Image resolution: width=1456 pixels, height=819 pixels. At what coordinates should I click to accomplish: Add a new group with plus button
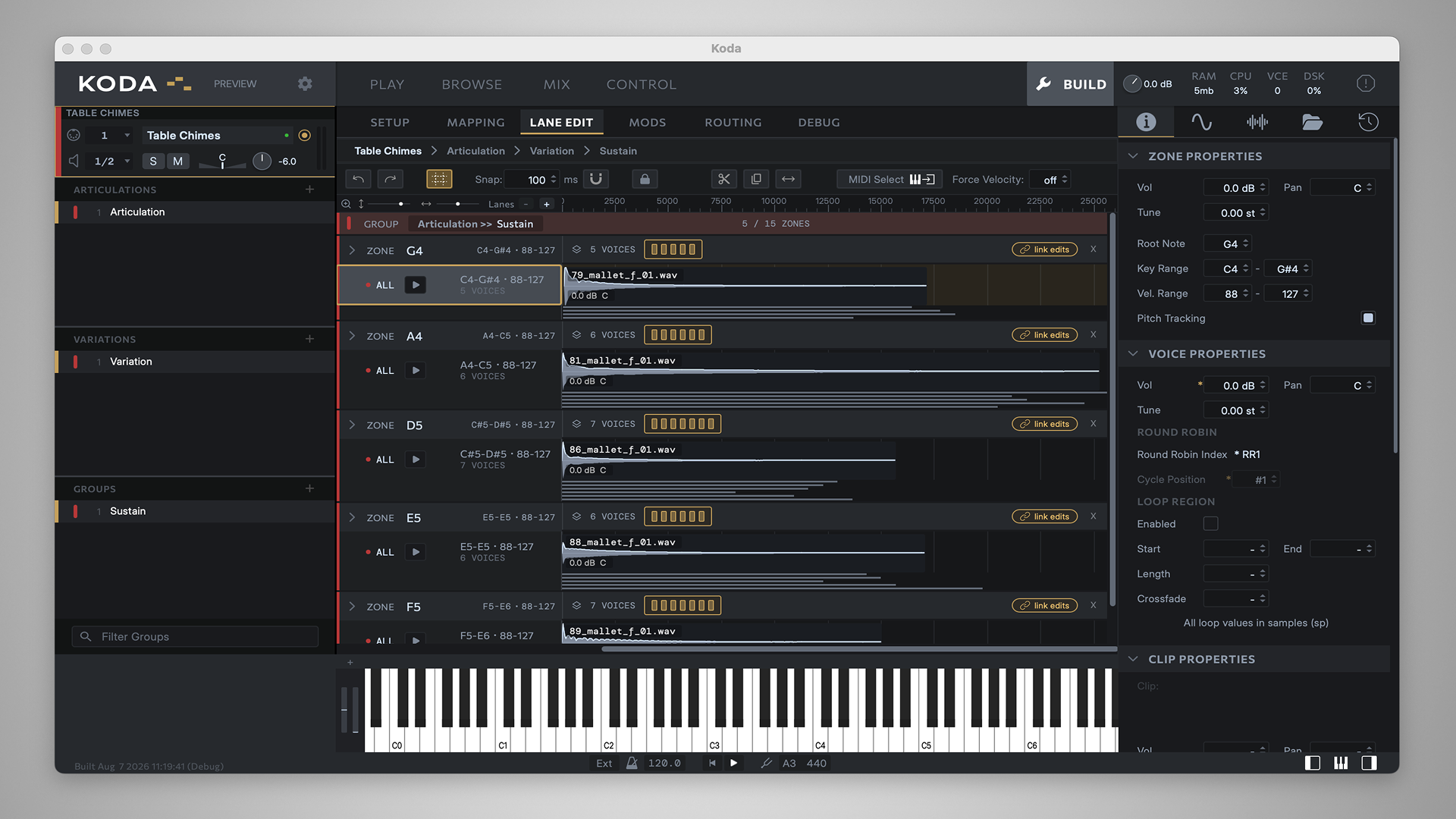point(309,488)
